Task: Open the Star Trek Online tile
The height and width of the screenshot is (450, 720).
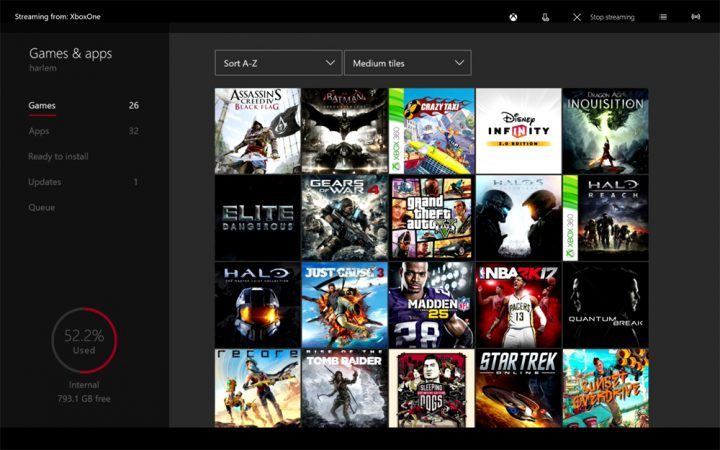Action: point(518,388)
